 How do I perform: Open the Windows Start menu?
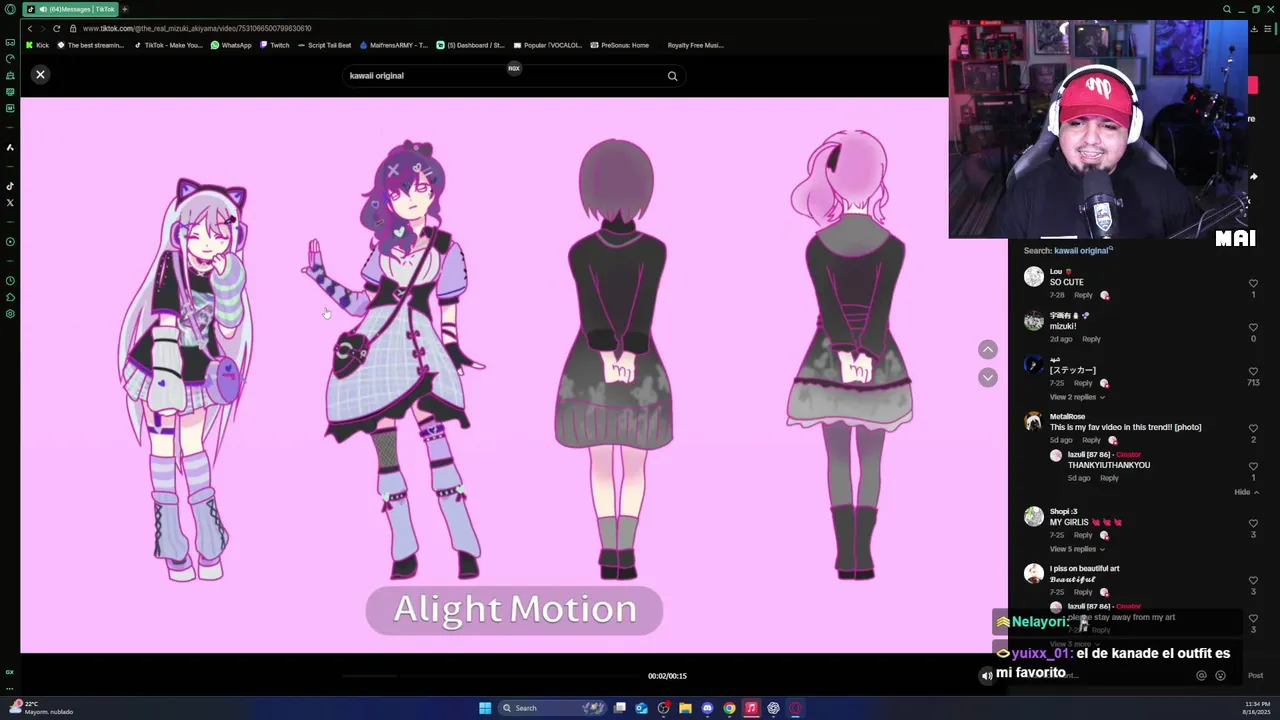485,708
